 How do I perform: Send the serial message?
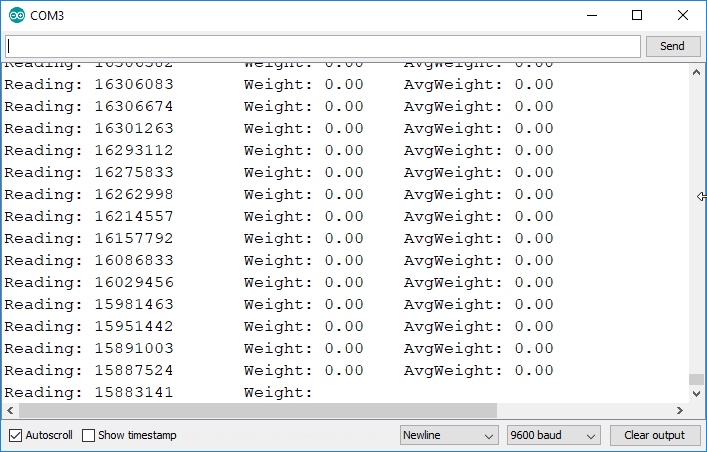point(673,46)
